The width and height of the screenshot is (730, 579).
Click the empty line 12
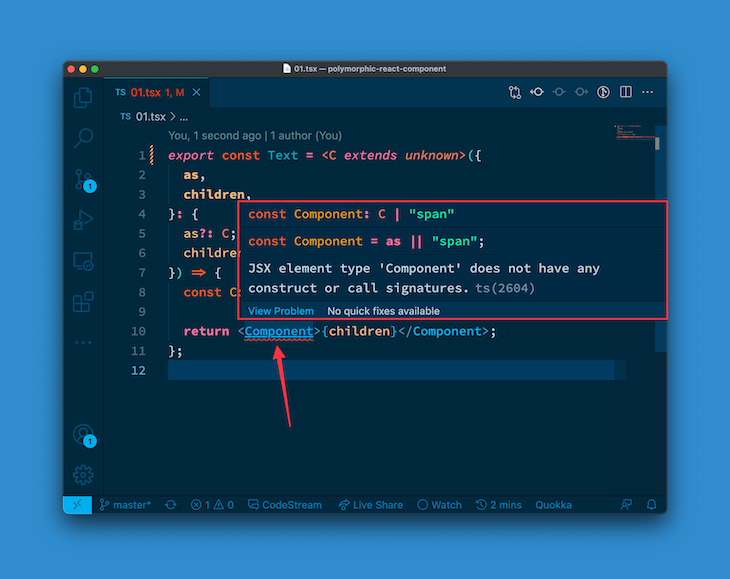[391, 370]
